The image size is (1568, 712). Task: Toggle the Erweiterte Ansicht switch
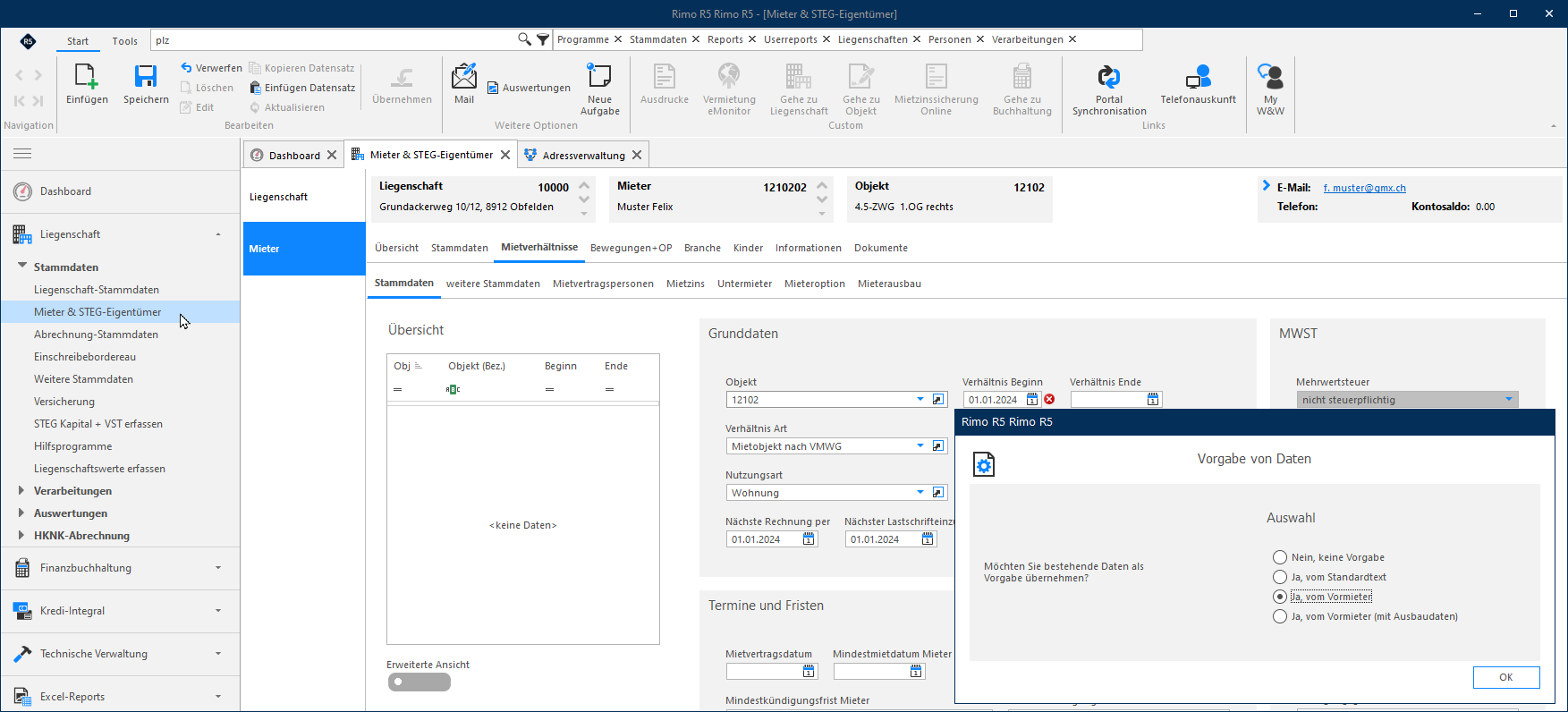[419, 682]
